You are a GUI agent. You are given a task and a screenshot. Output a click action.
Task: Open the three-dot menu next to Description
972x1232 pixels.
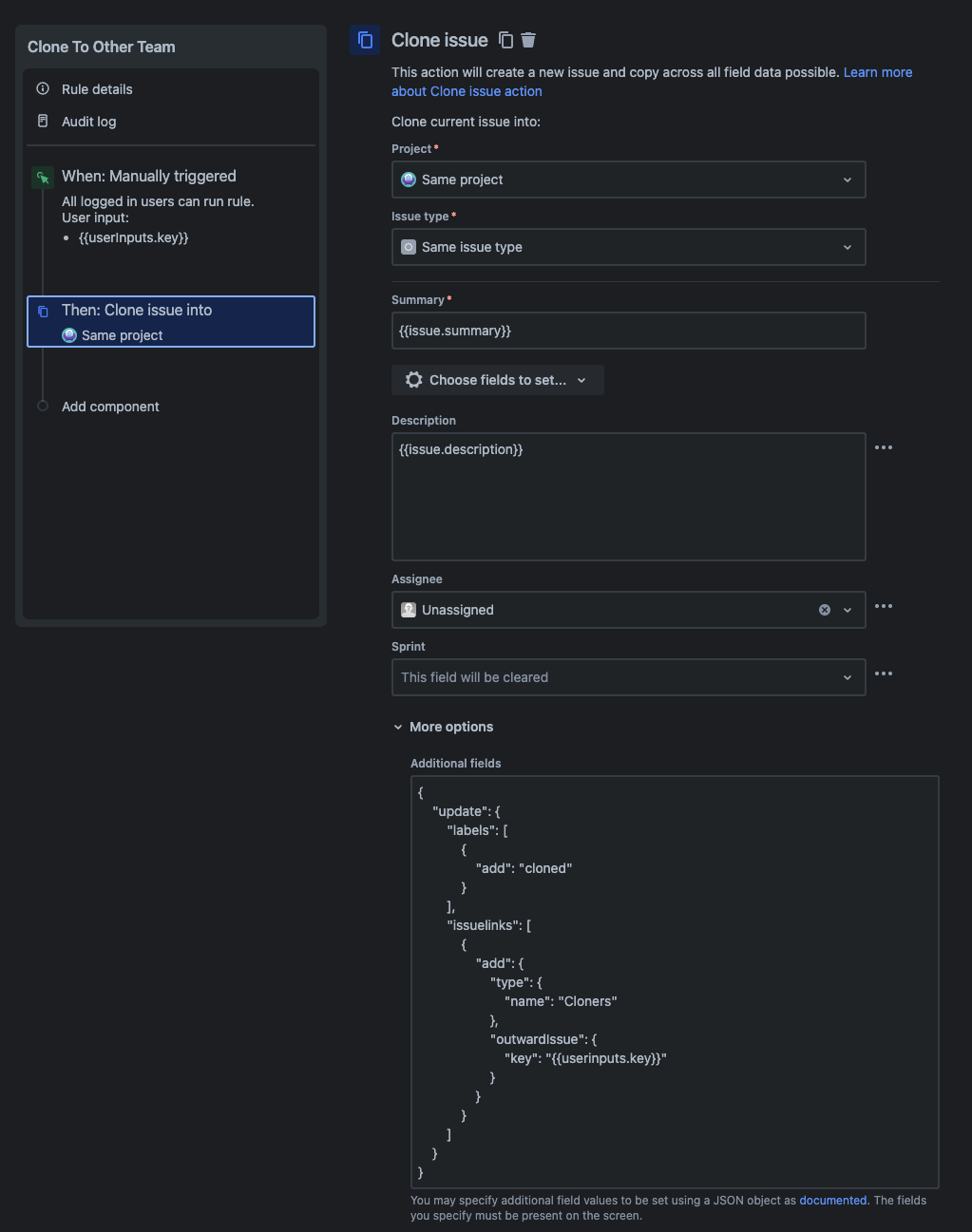(x=884, y=447)
